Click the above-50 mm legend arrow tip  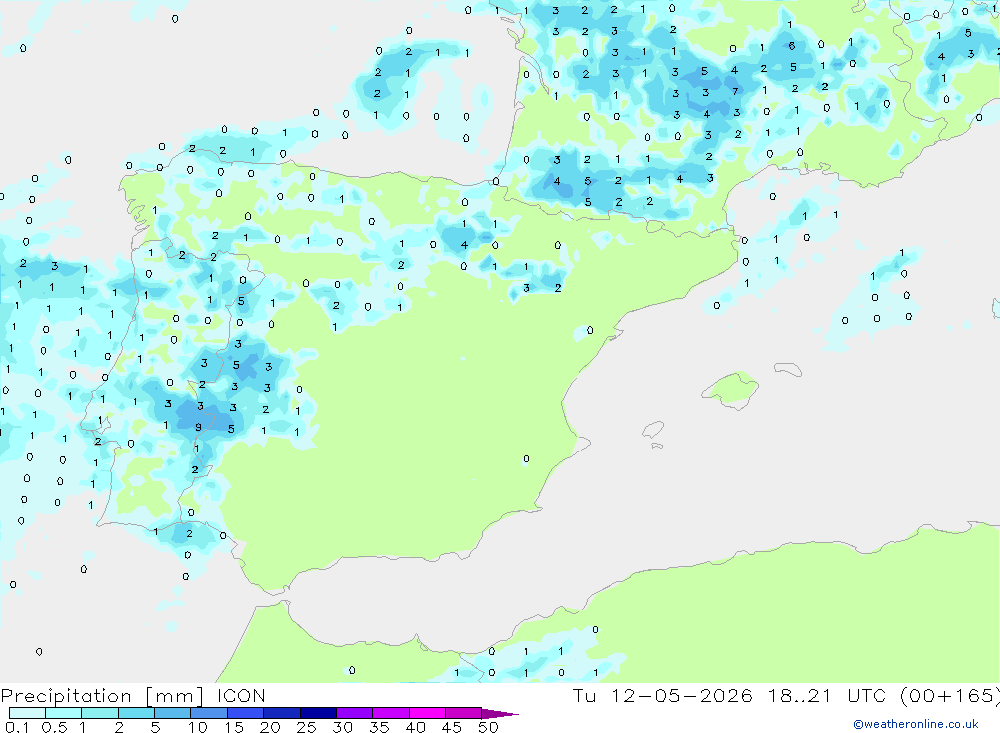(x=501, y=714)
